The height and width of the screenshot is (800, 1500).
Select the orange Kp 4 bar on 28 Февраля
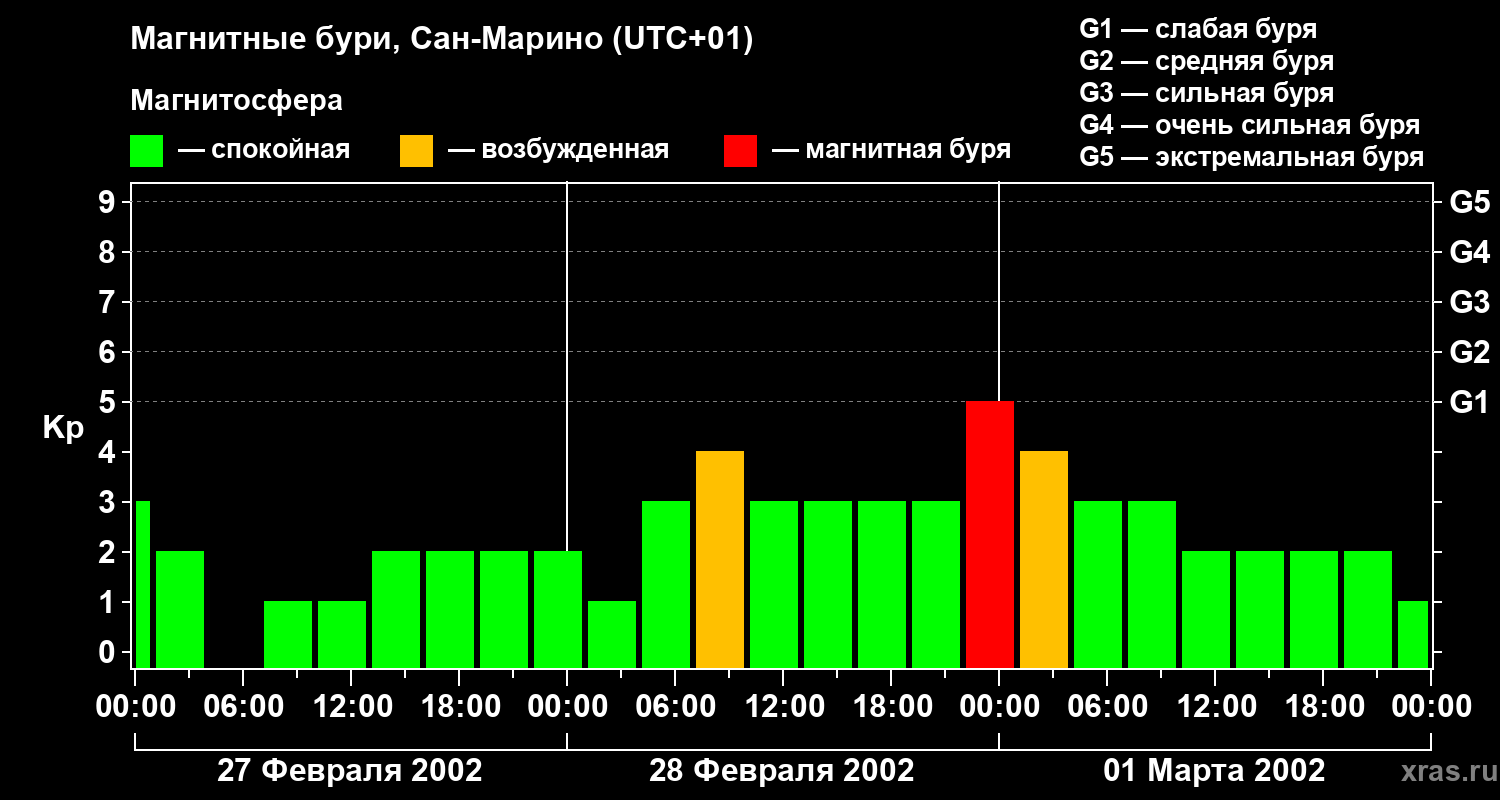click(x=720, y=559)
